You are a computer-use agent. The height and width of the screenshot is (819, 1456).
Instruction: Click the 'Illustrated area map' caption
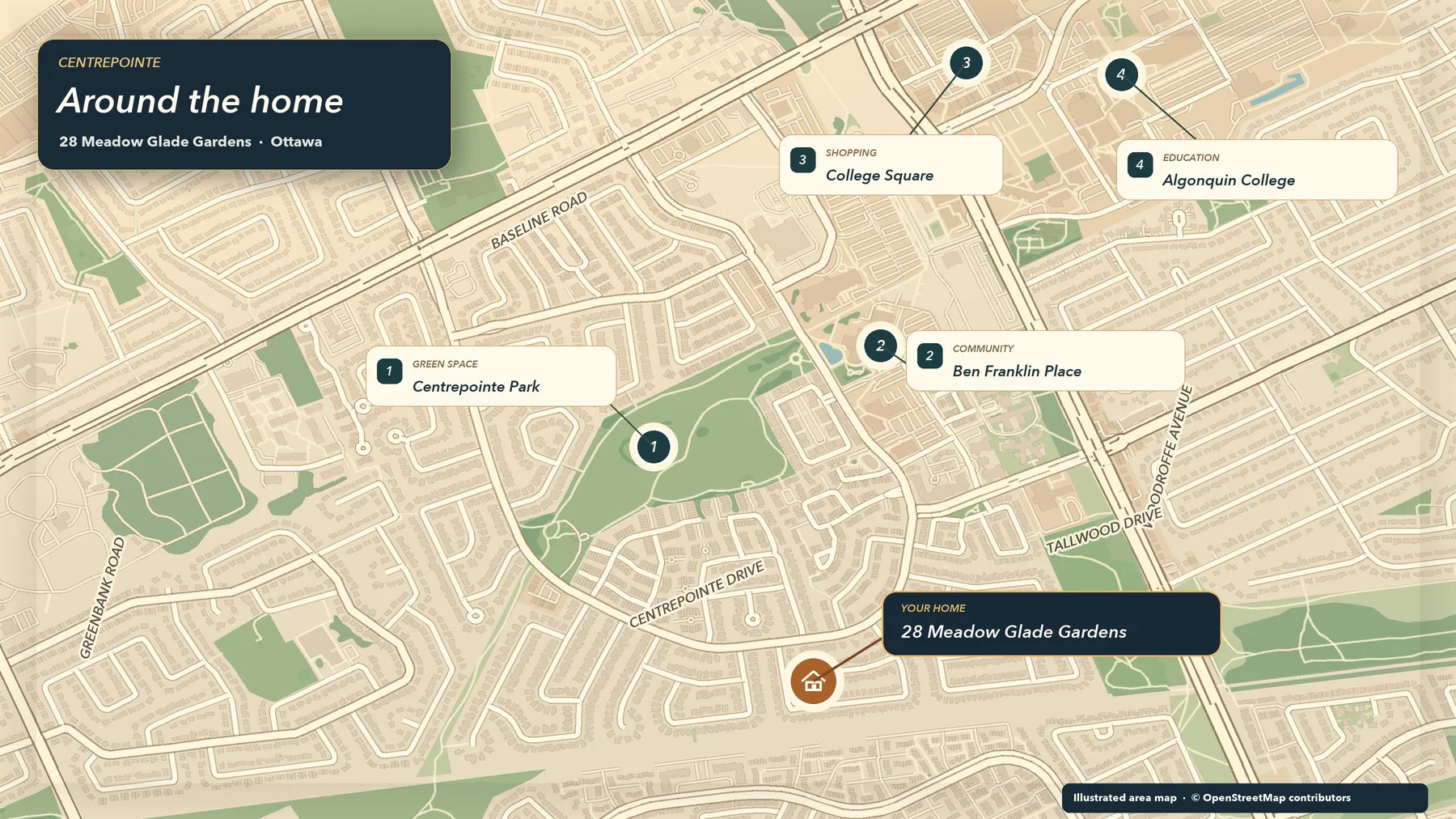1125,798
